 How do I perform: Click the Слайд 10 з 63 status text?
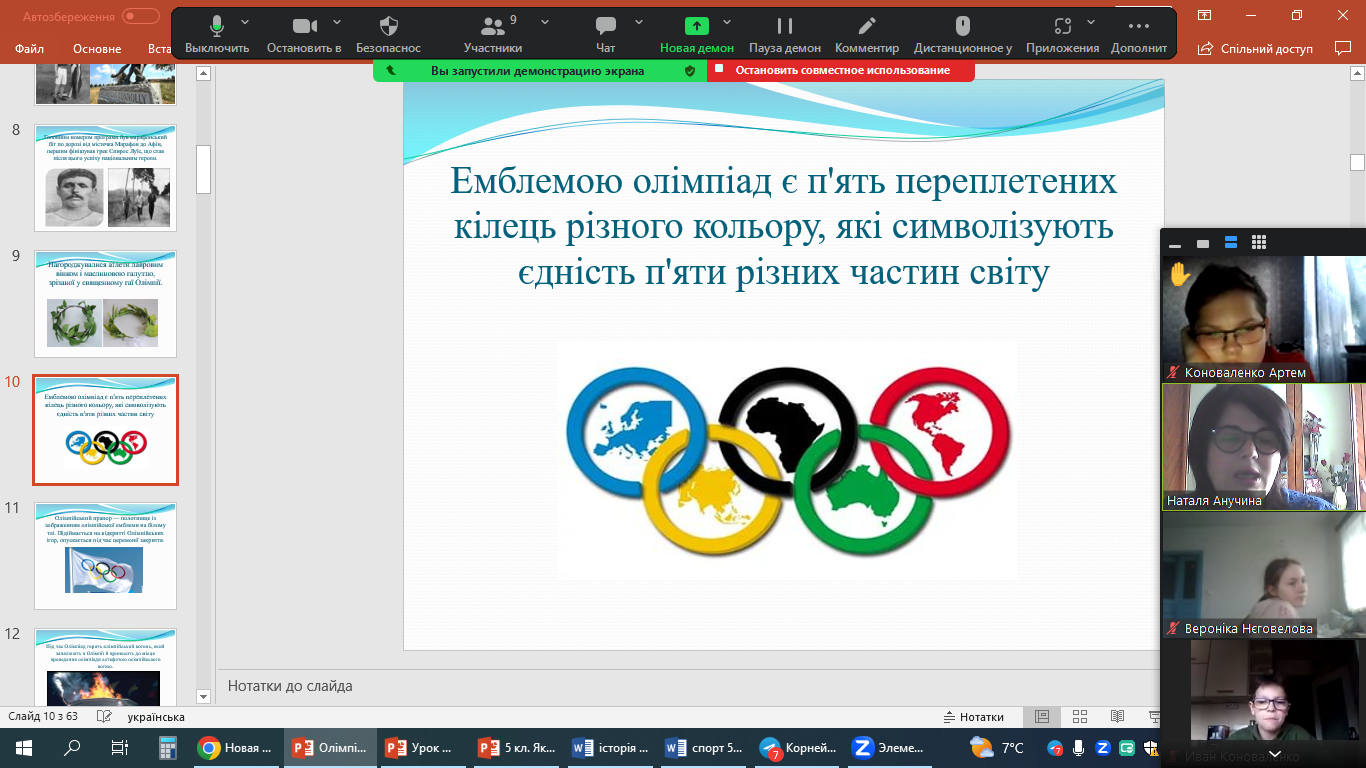coord(44,717)
